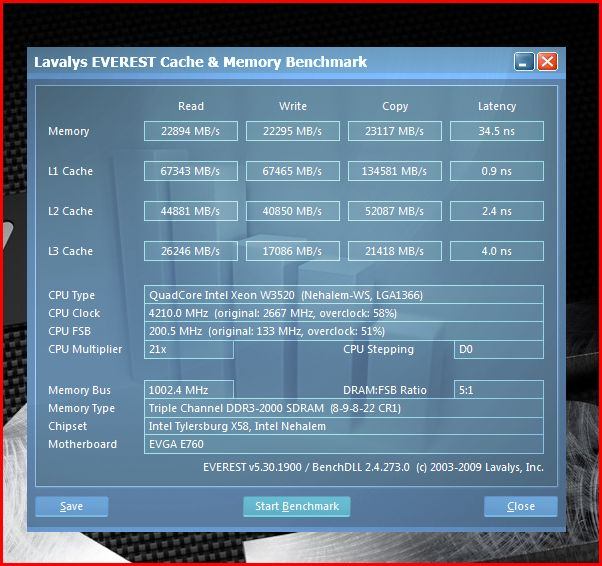Image resolution: width=602 pixels, height=566 pixels.
Task: Select Memory Latency value 34.5 ns
Action: [x=497, y=131]
